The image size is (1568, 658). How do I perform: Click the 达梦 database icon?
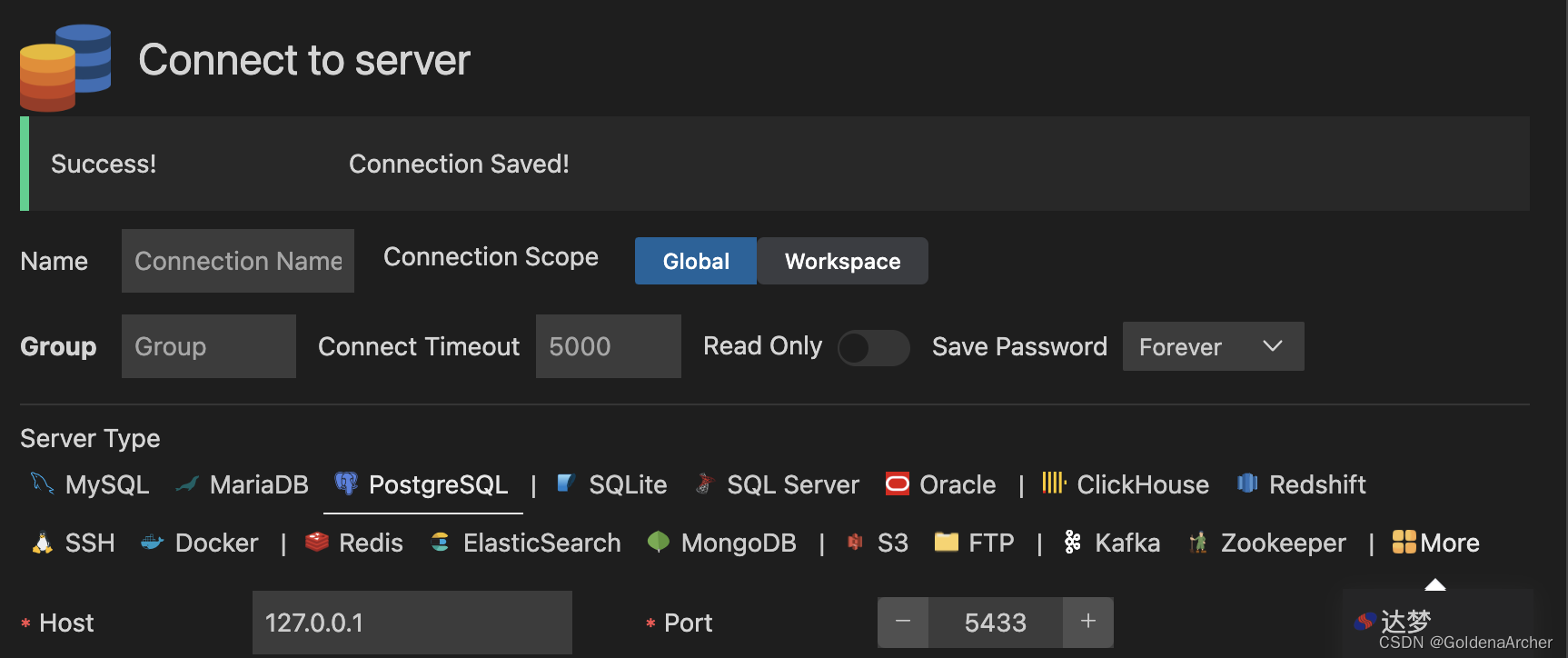click(x=1365, y=622)
